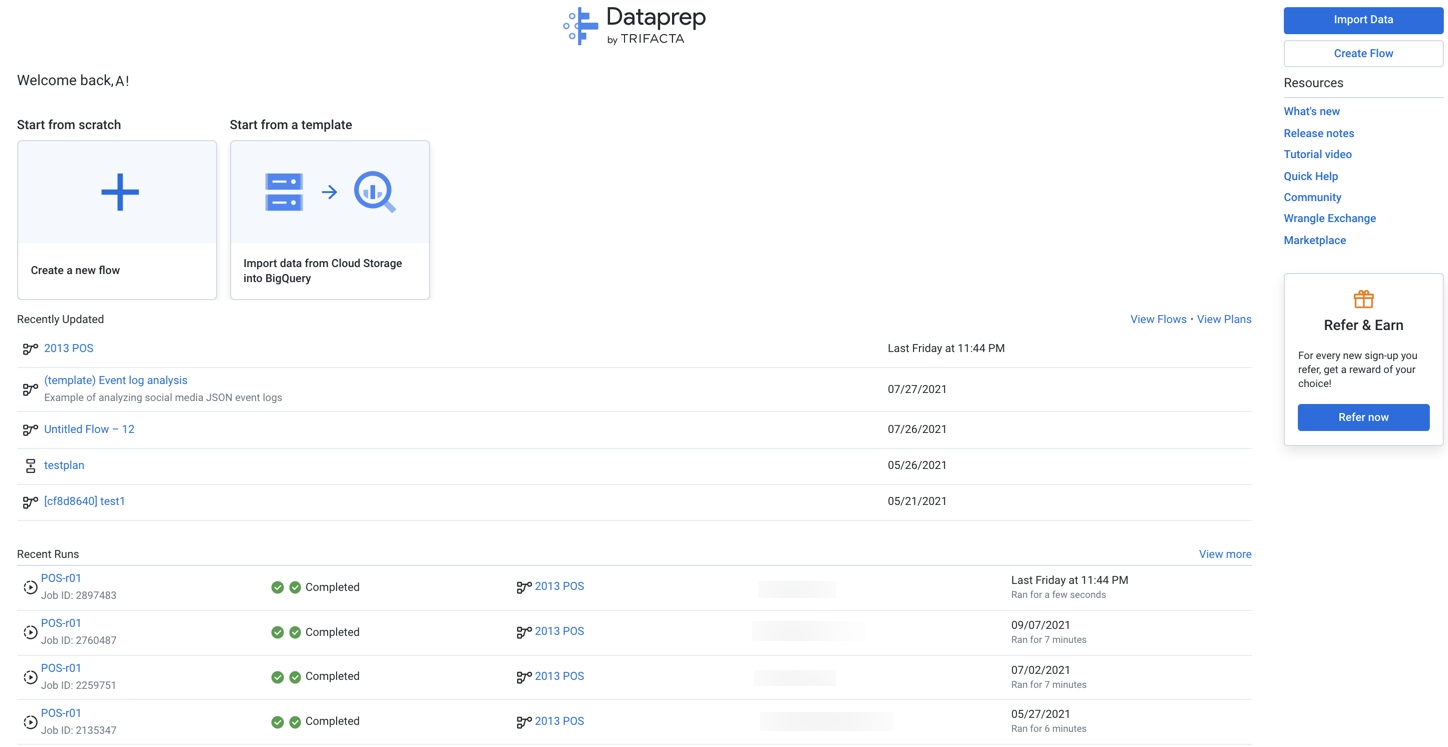Open the What's new resource link

click(x=1311, y=112)
